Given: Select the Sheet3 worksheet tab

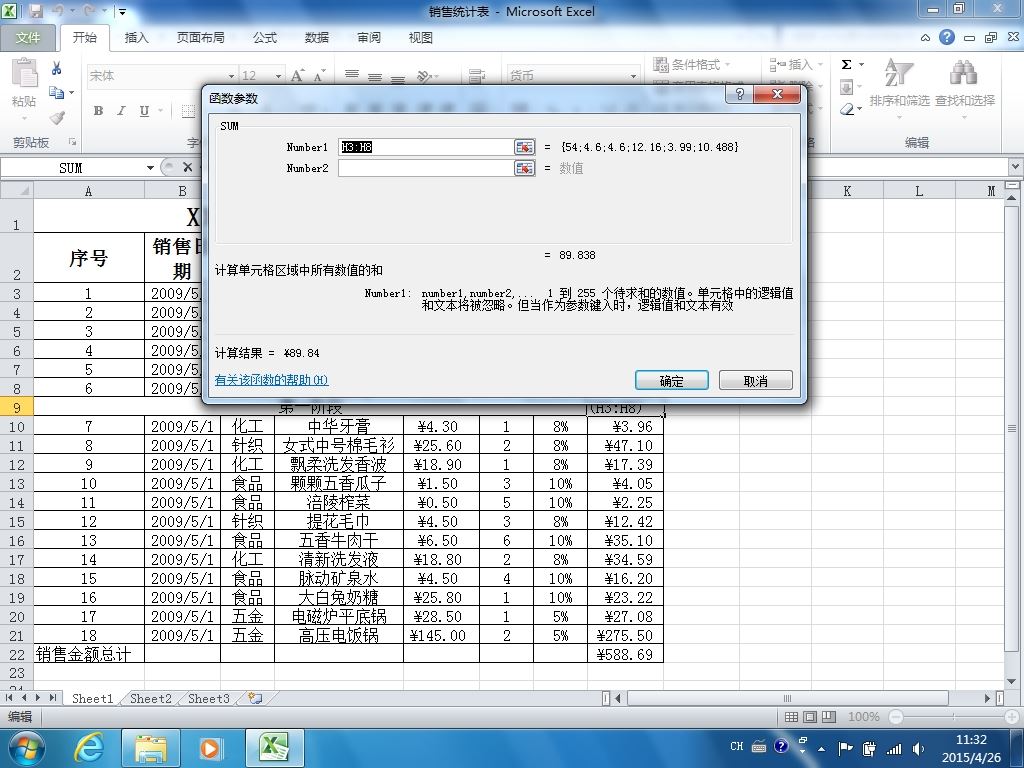Looking at the screenshot, I should pyautogui.click(x=208, y=698).
